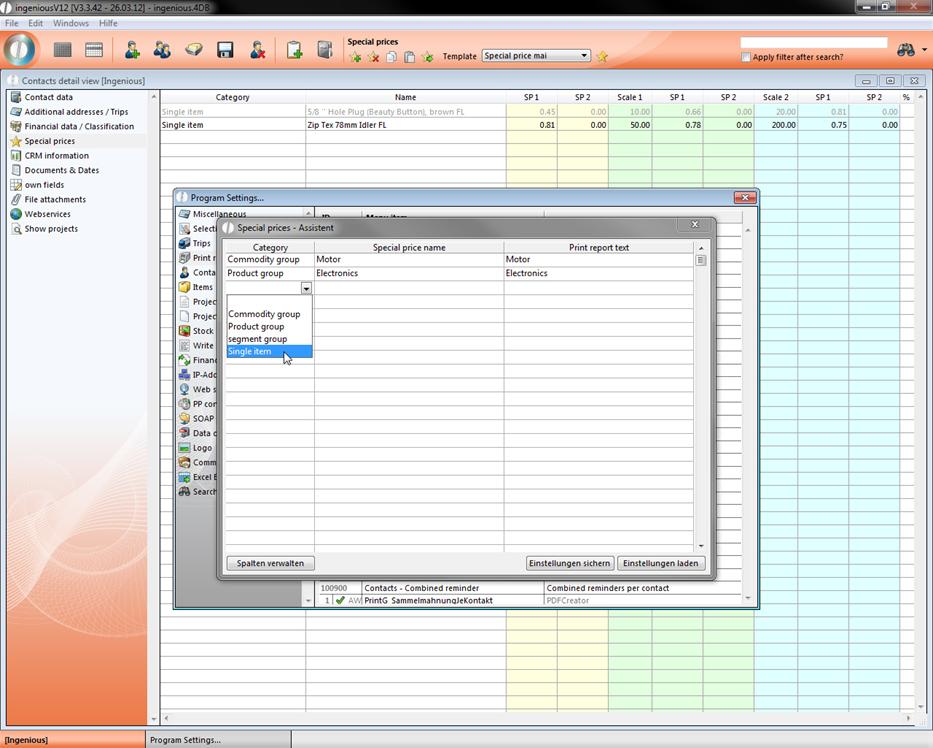
Task: Click the search input field at top right
Action: [x=813, y=43]
